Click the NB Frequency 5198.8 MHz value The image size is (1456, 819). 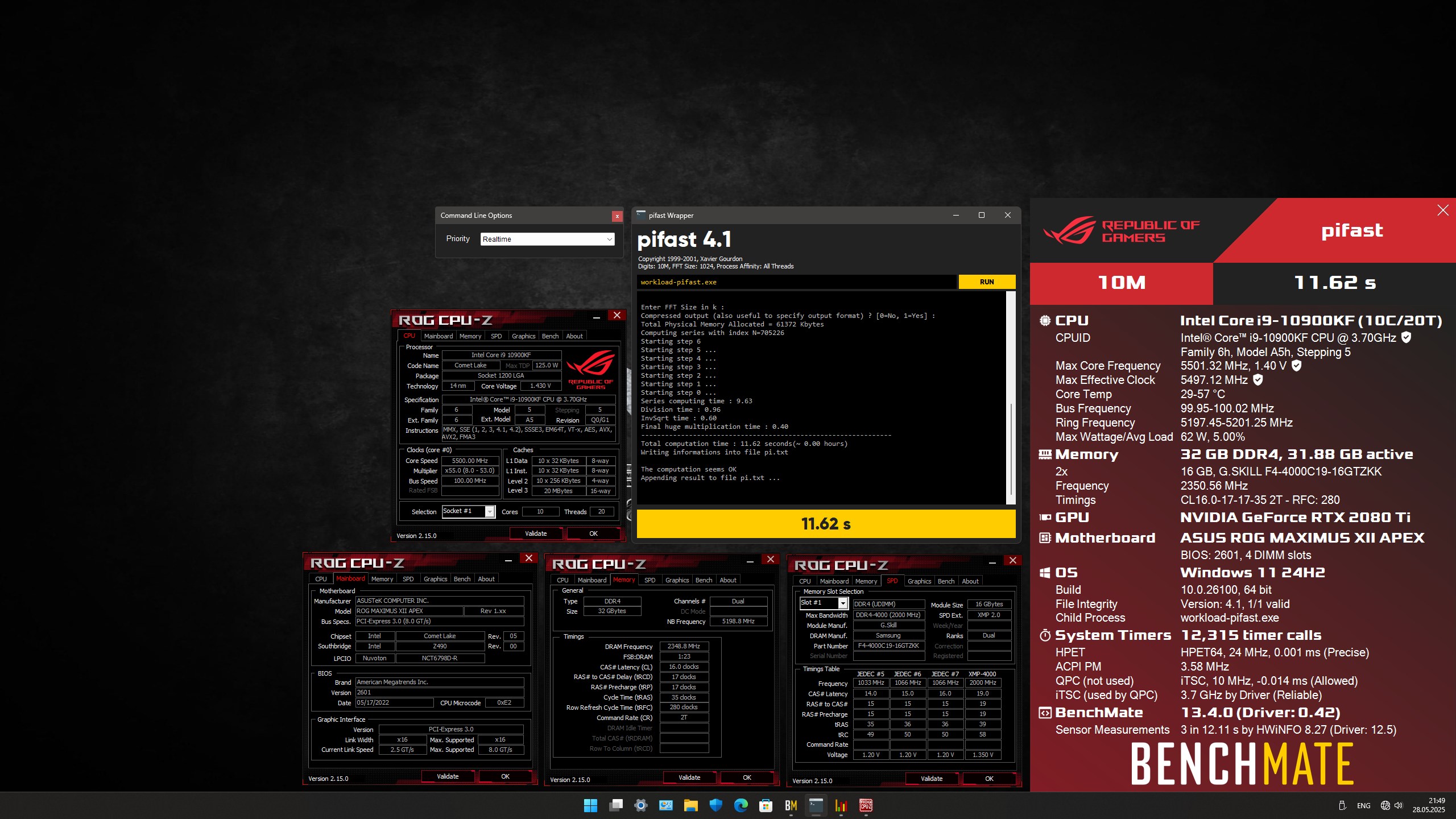tap(738, 621)
